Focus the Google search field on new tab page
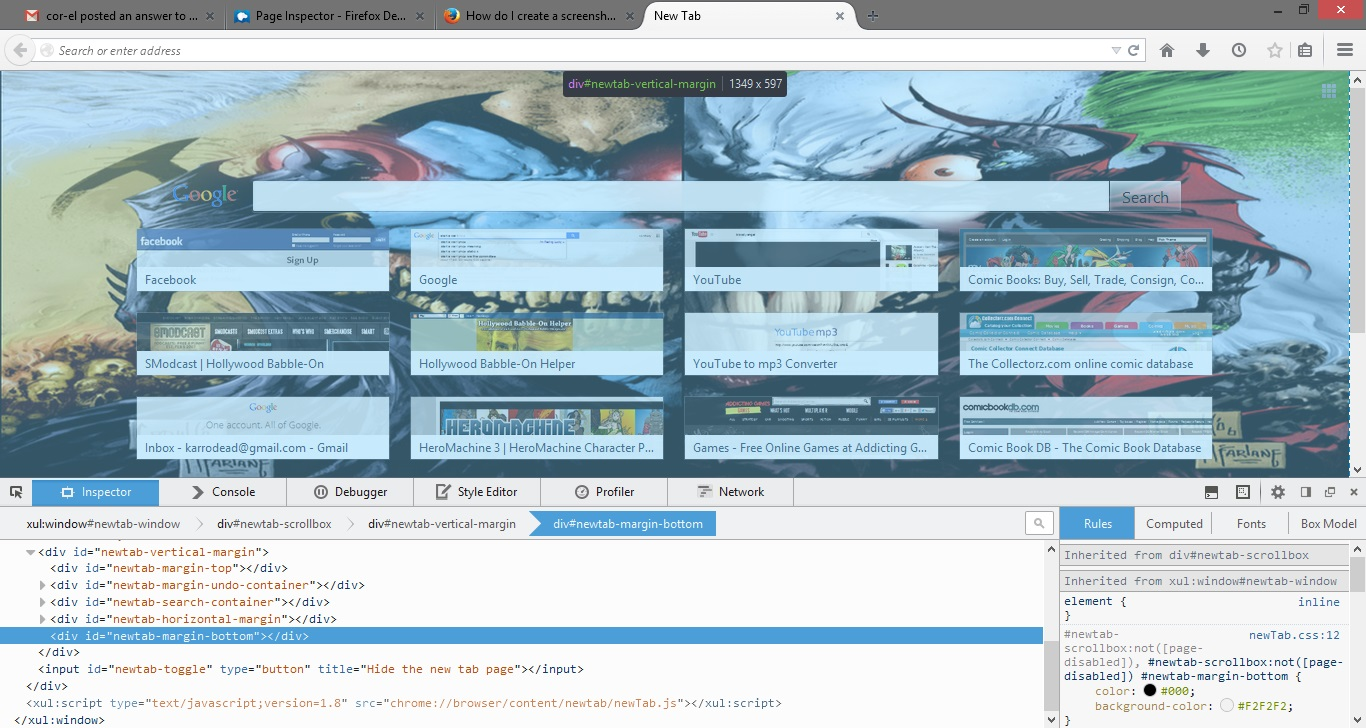The image size is (1366, 728). 681,197
